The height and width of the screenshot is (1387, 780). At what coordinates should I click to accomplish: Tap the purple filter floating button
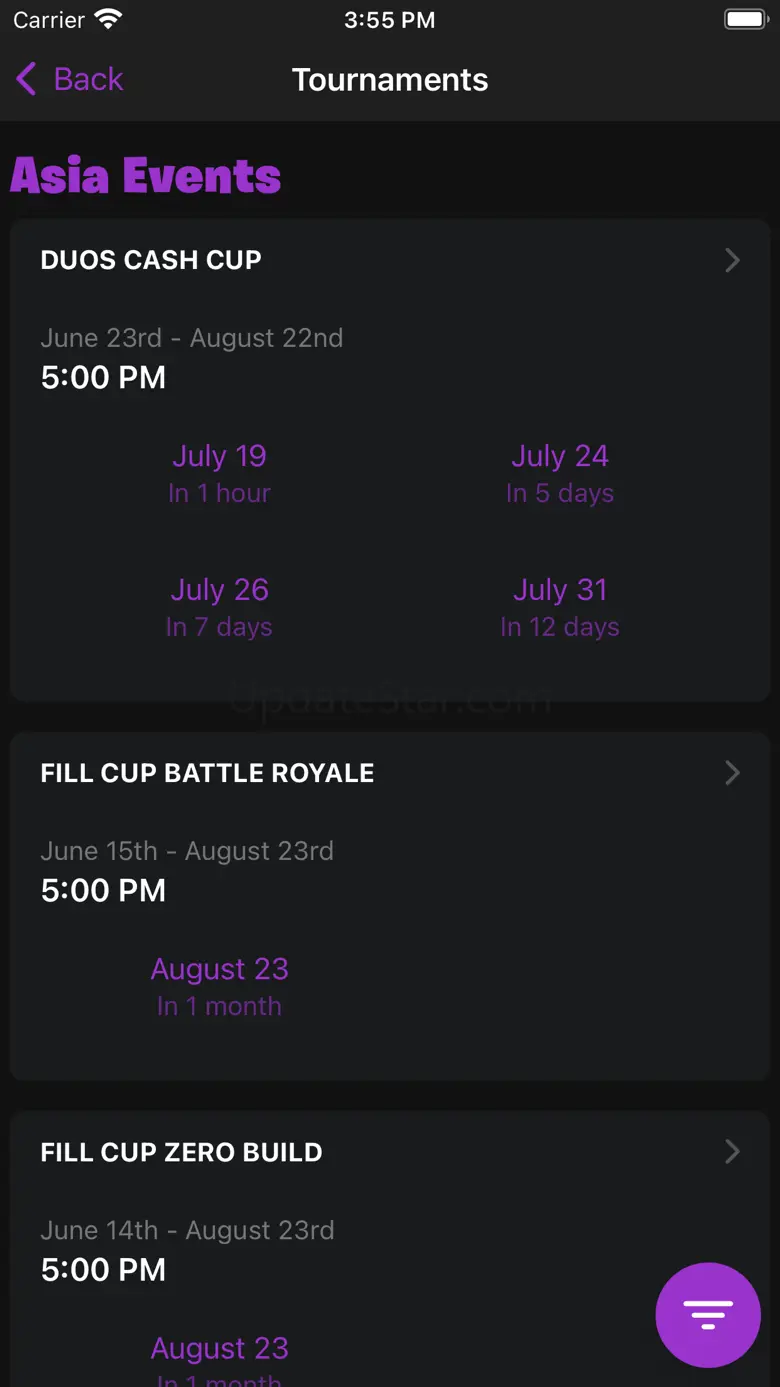click(708, 1314)
